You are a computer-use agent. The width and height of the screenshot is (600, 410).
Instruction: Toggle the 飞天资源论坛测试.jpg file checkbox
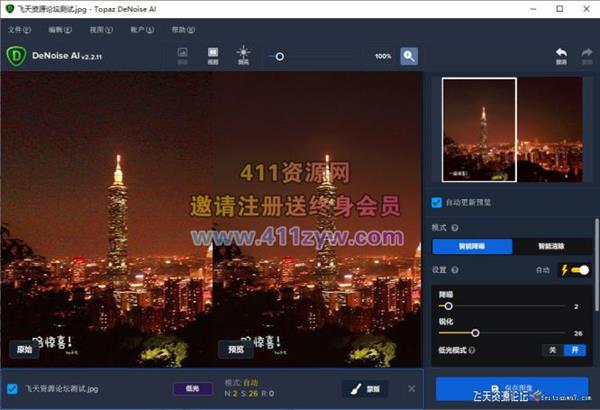[12, 388]
